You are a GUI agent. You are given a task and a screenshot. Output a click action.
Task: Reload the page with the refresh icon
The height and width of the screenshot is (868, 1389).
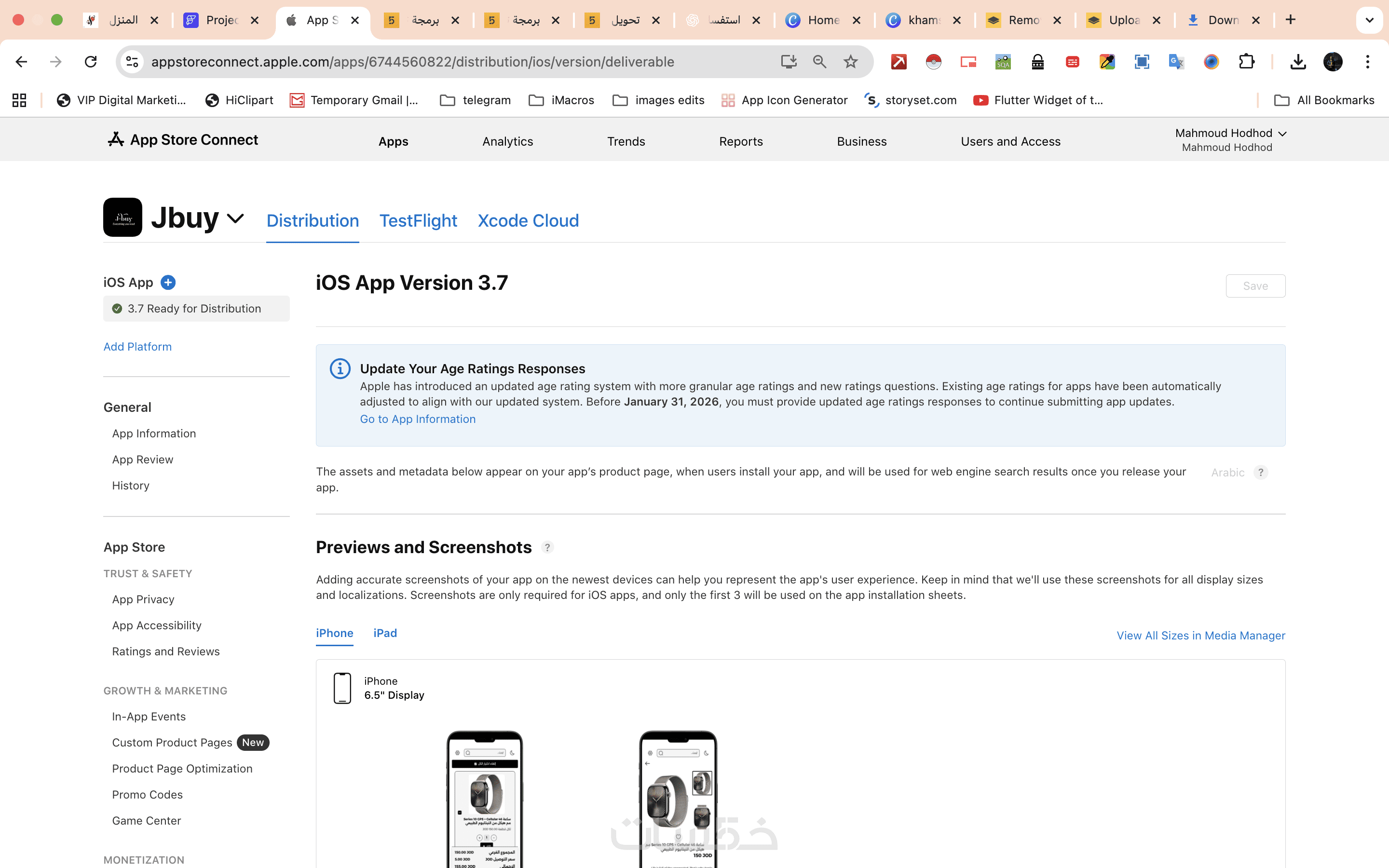point(91,61)
